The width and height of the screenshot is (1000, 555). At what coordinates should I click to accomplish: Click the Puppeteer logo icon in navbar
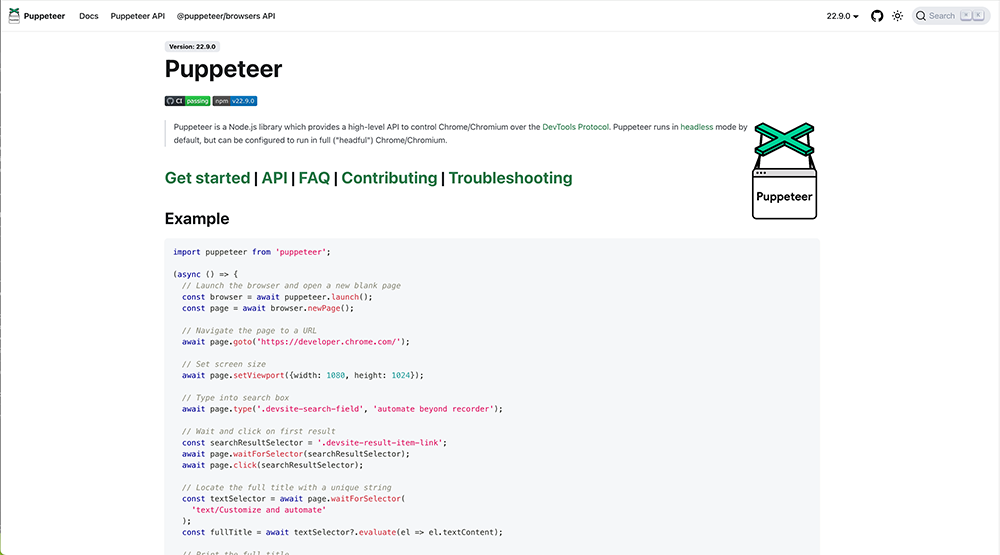14,16
